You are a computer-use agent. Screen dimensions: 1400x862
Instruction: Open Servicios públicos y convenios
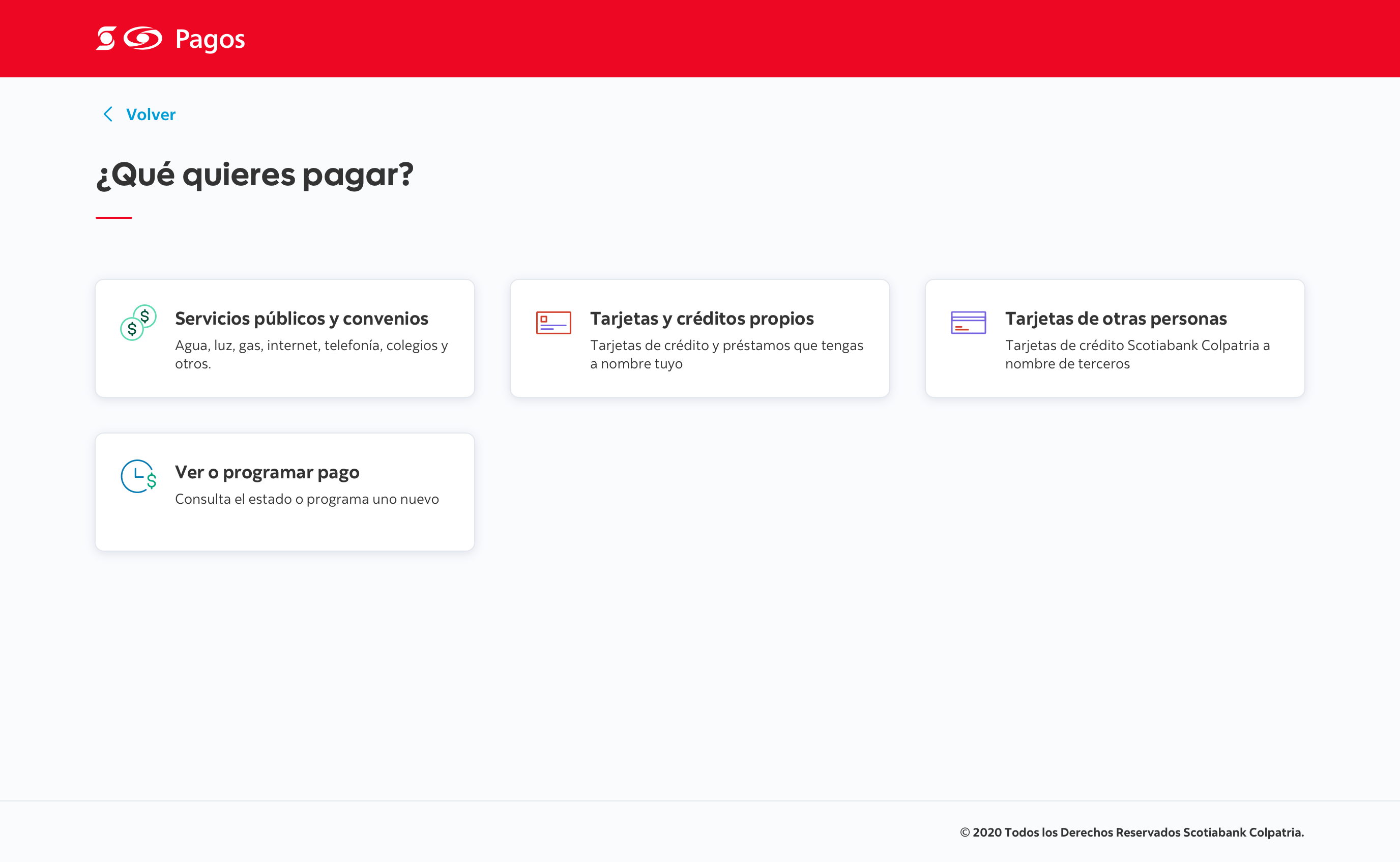coord(285,338)
